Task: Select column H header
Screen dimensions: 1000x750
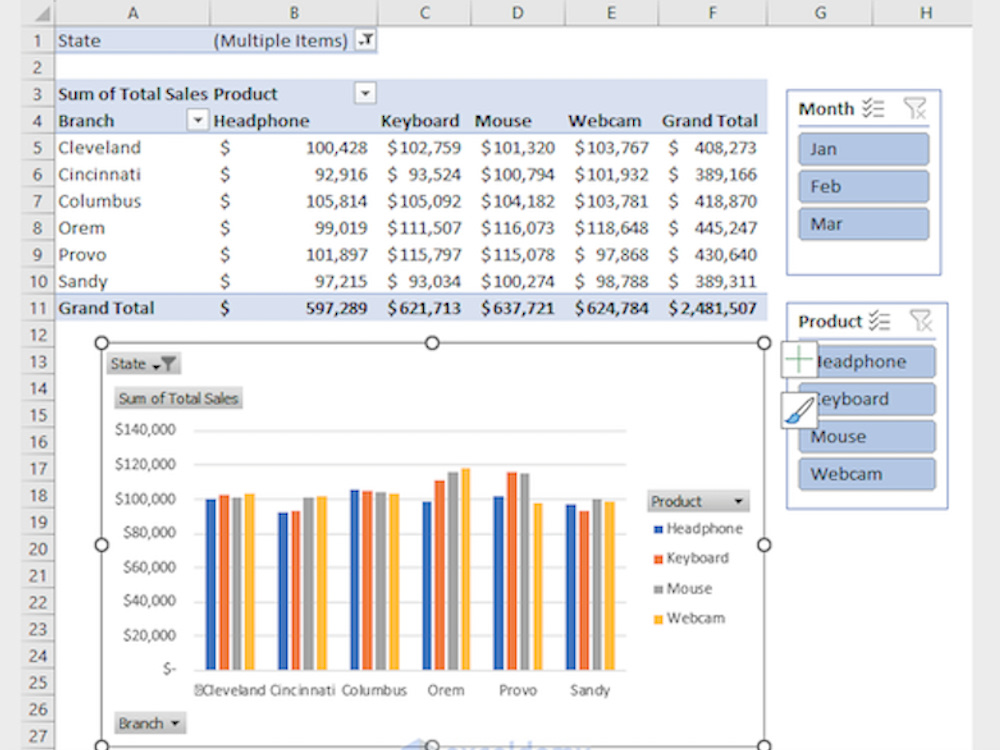Action: point(925,13)
